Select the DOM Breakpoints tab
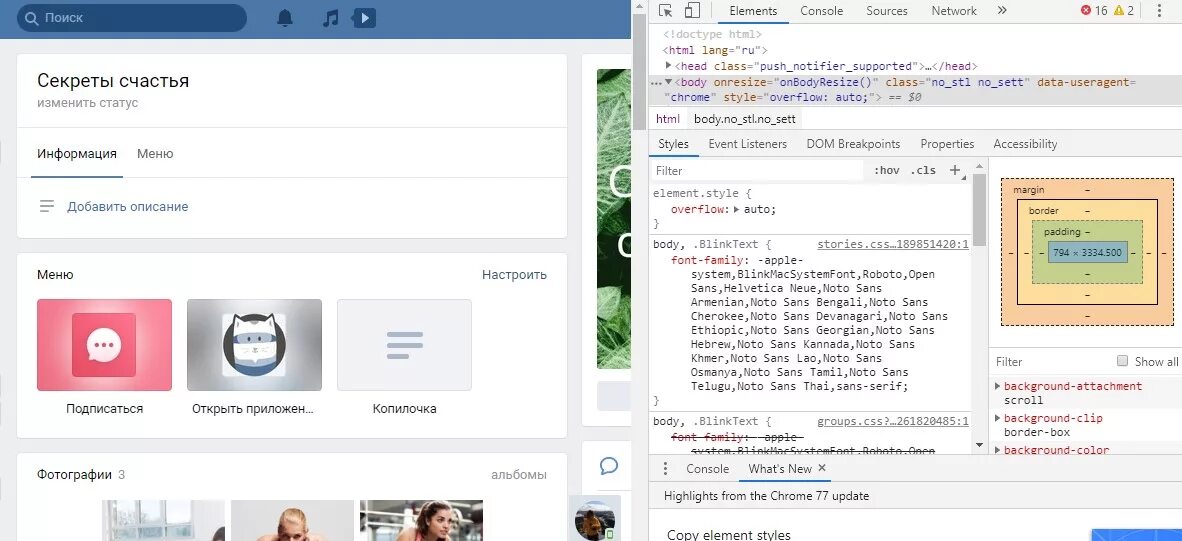This screenshot has width=1182, height=541. pyautogui.click(x=853, y=144)
